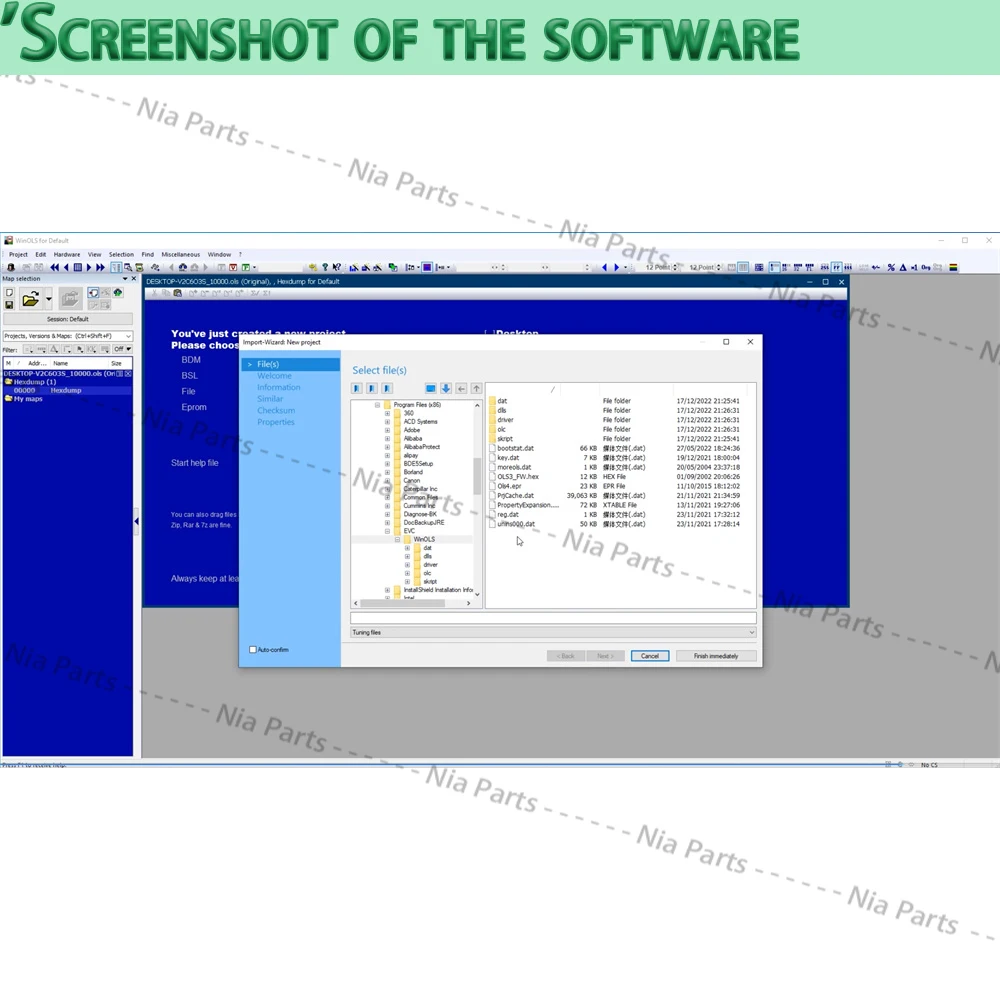
Task: Click the Start help file link
Action: pos(195,463)
